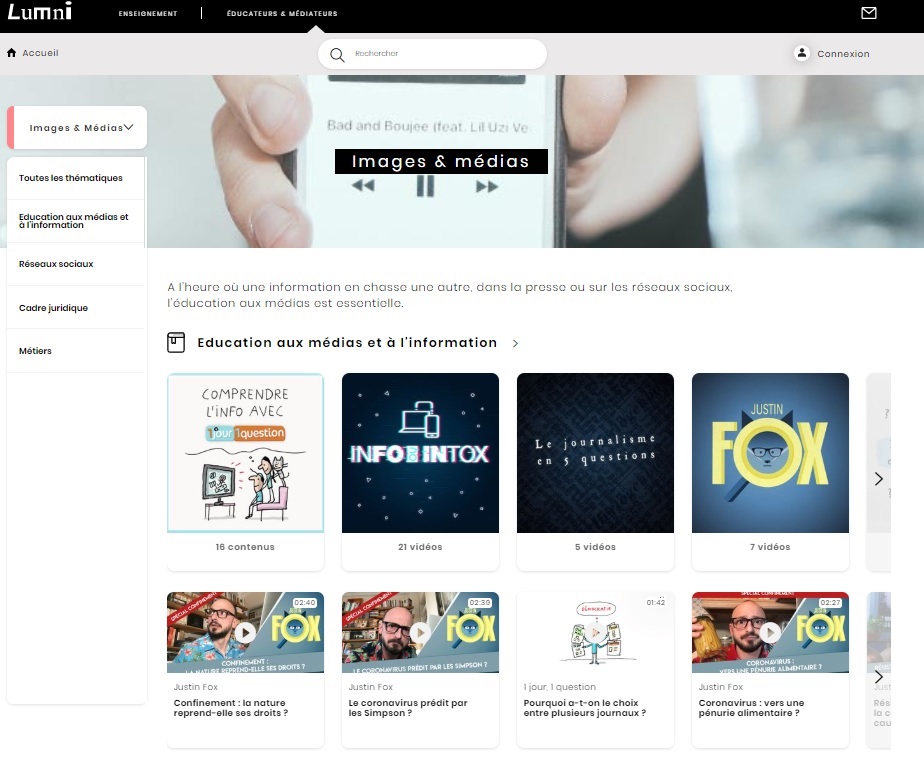Viewport: 924px width, 765px height.
Task: Click the 01:42 duration badge
Action: (655, 602)
